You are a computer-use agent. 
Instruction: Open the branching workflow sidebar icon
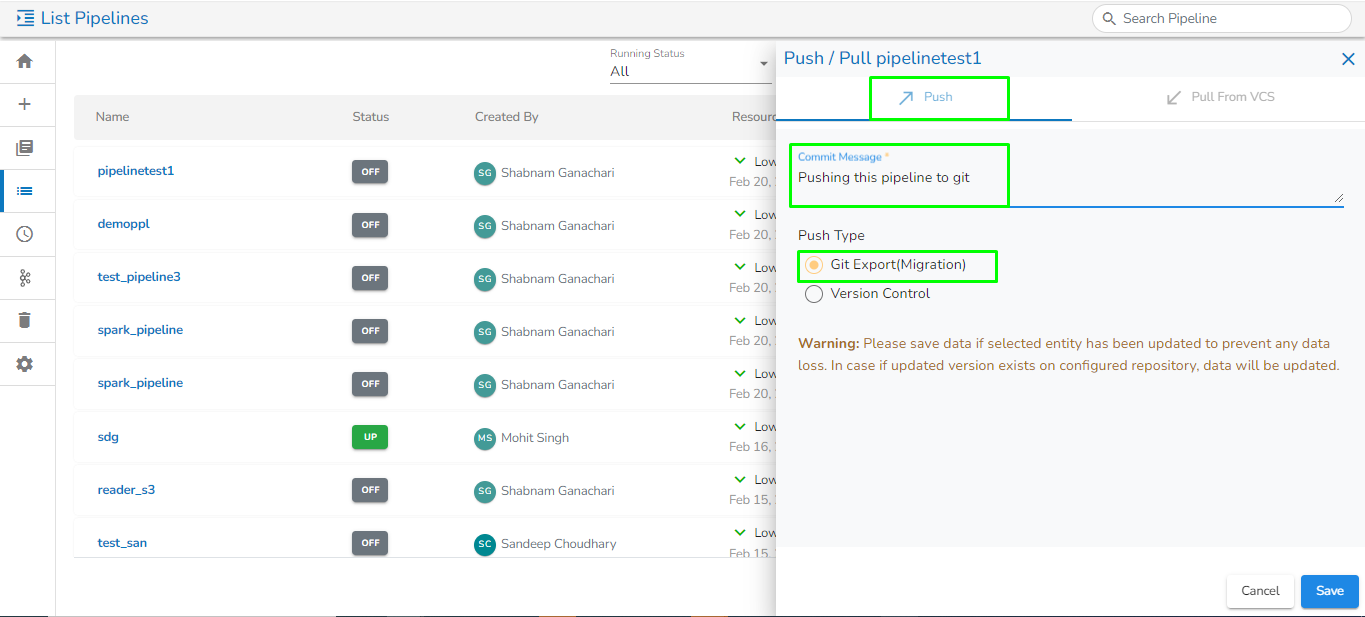[25, 278]
